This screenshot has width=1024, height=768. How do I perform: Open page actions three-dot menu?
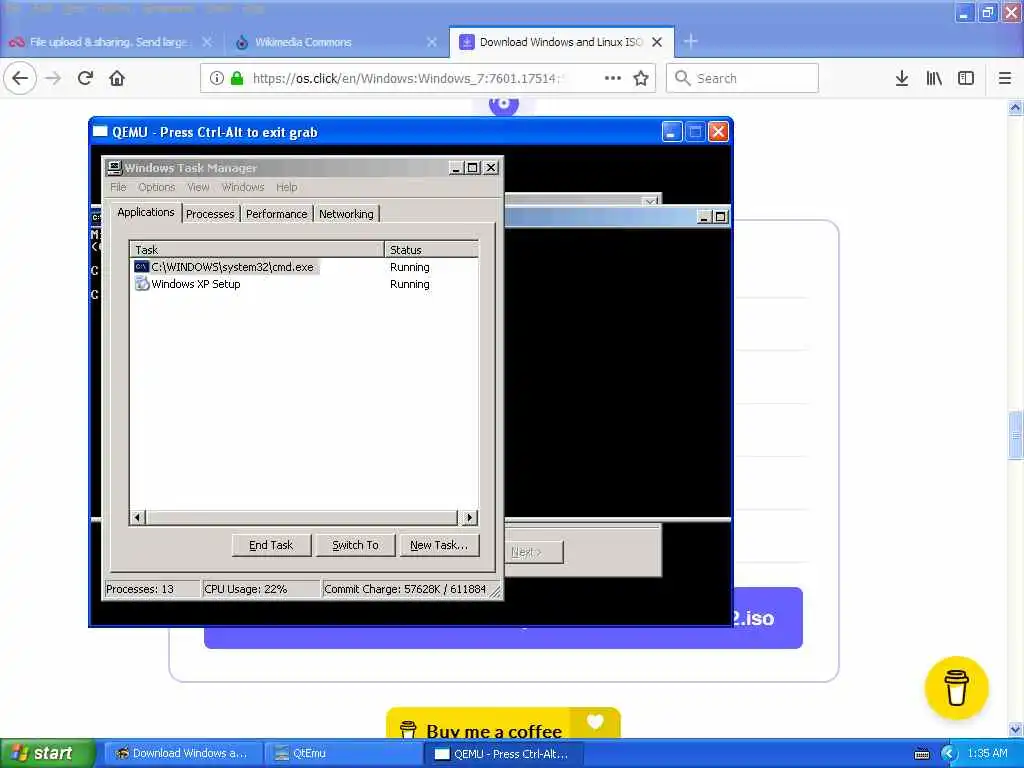[613, 78]
